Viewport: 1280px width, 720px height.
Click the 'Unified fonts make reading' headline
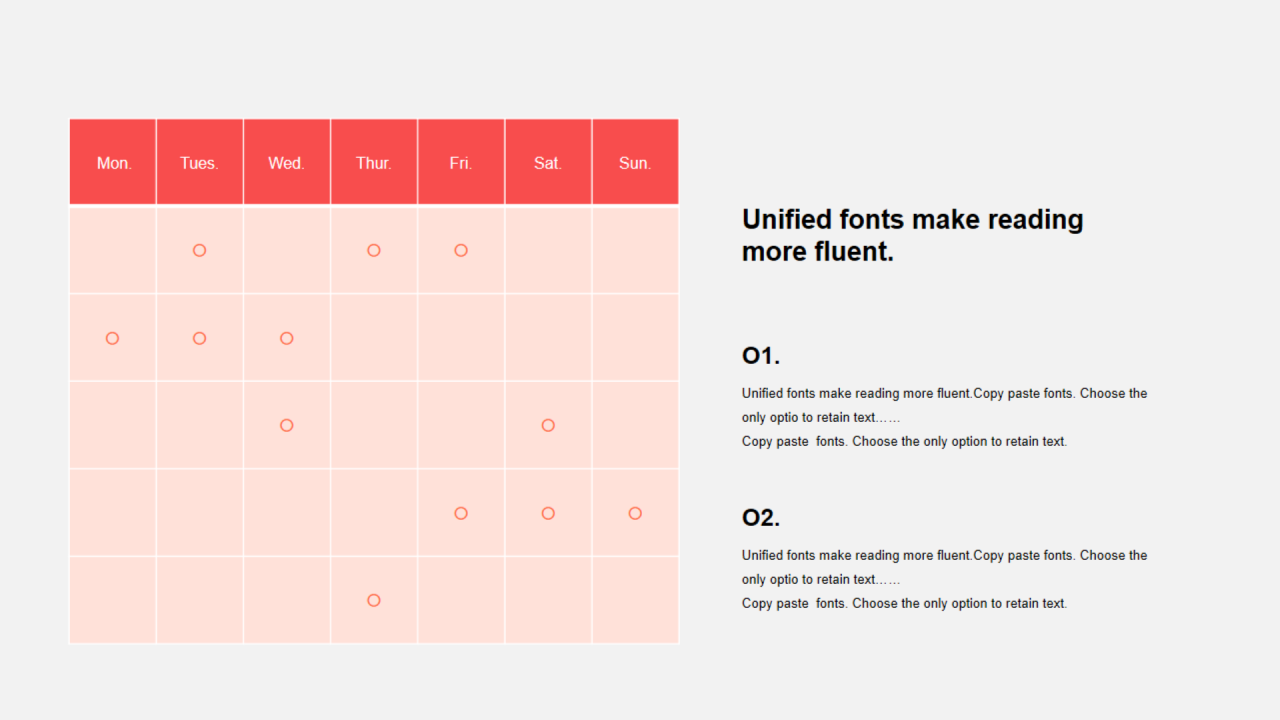[x=912, y=235]
